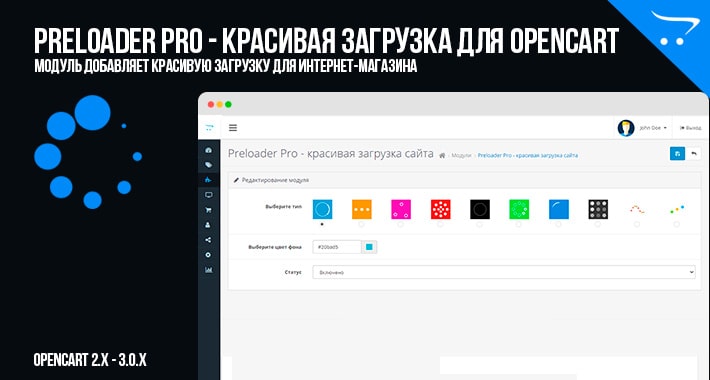710x380 pixels.
Task: Open the John Doe user dropdown
Action: pyautogui.click(x=653, y=128)
